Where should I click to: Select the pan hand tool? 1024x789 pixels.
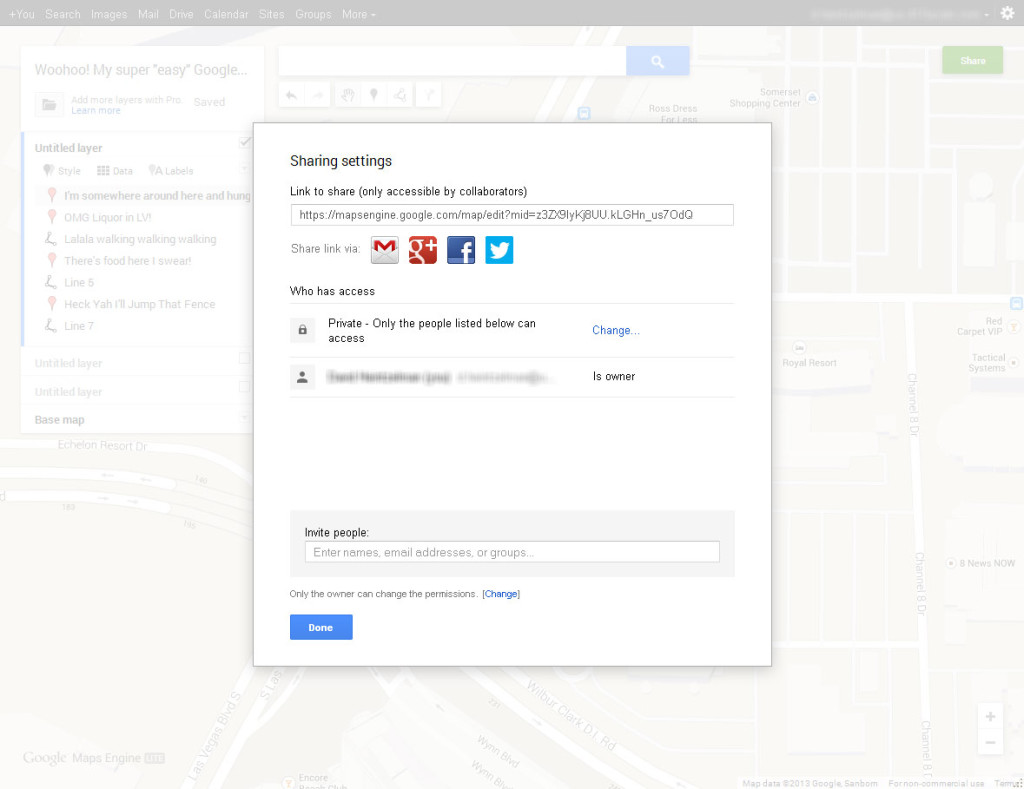click(x=347, y=93)
